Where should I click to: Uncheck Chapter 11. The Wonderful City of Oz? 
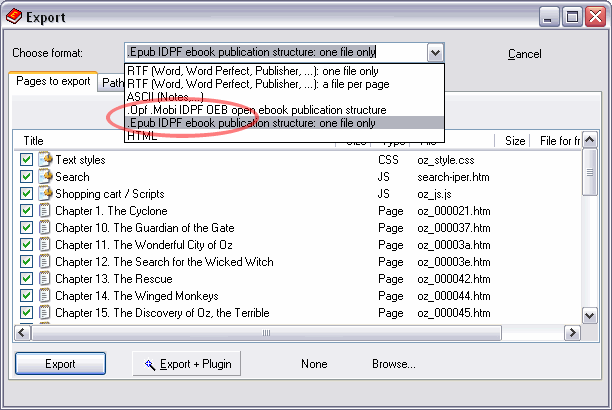[26, 244]
